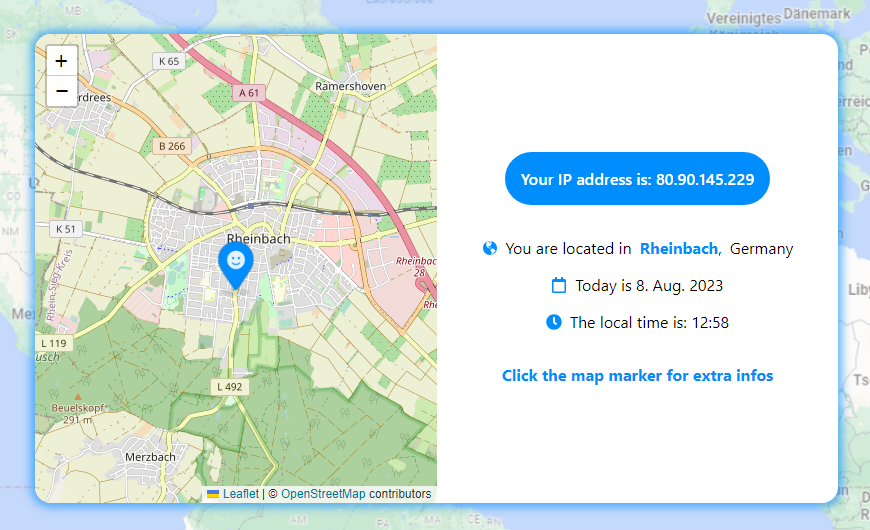This screenshot has width=870, height=530.
Task: Click the calendar icon beside the date
Action: (559, 285)
